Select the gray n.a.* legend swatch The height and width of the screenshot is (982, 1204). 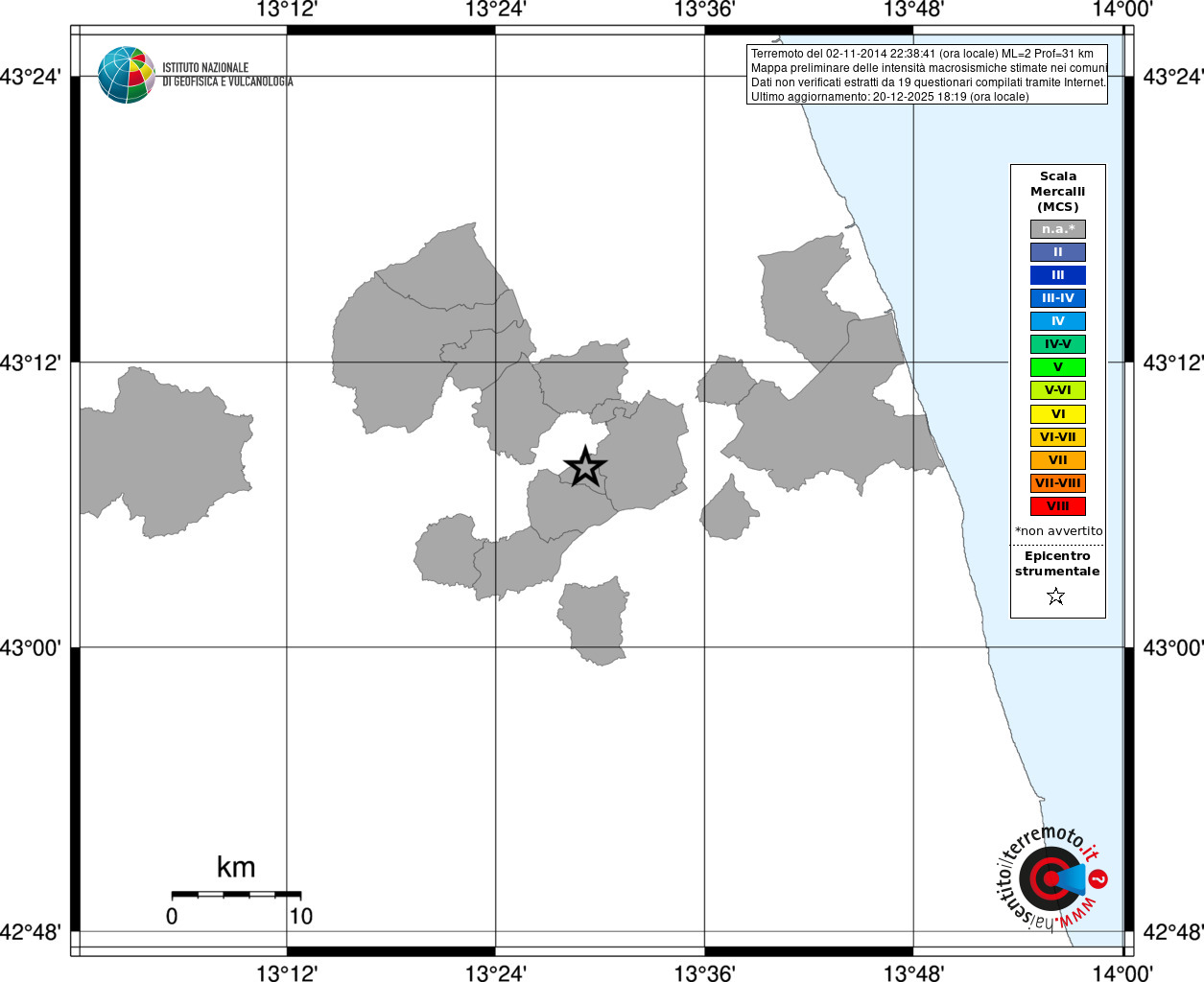(1058, 229)
